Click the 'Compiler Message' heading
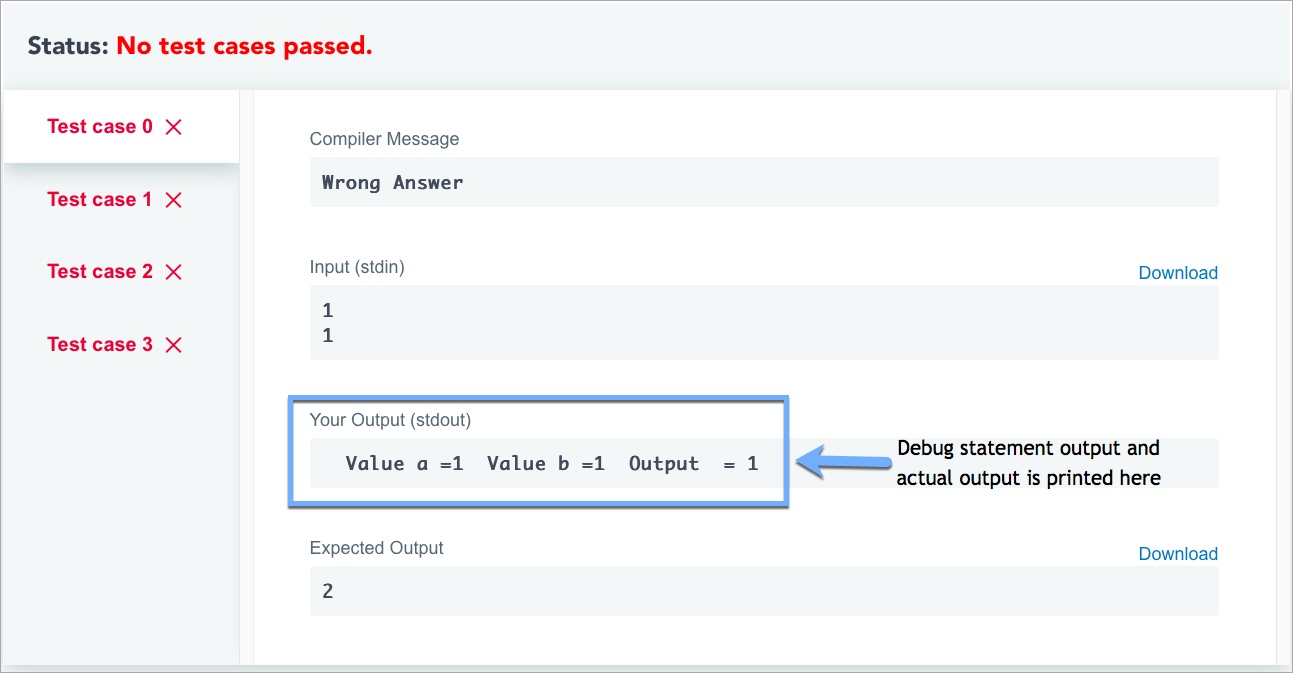 tap(384, 139)
